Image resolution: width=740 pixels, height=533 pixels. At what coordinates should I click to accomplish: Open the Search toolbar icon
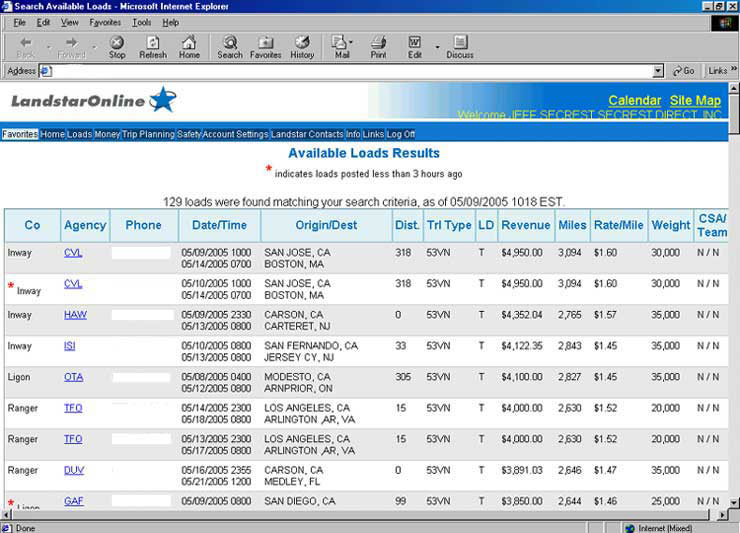tap(230, 46)
